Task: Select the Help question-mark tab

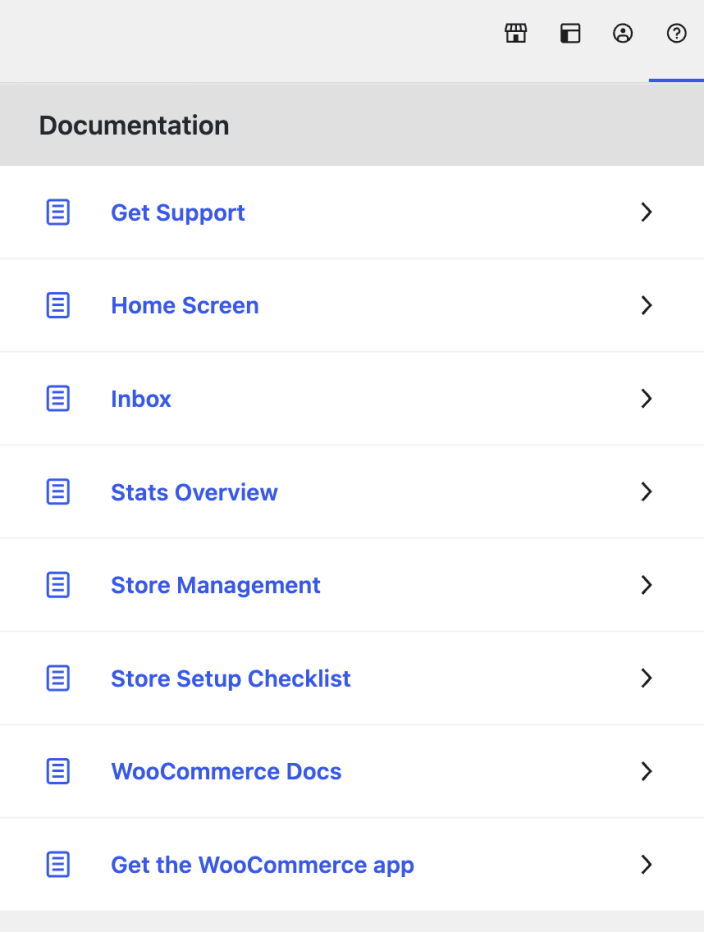Action: [676, 33]
